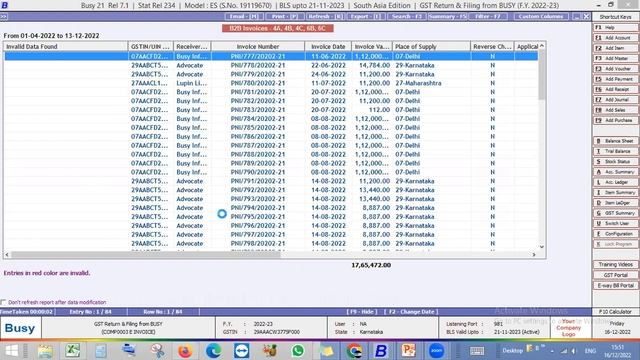Select invoice row PNI/783/20202-21

click(271, 110)
